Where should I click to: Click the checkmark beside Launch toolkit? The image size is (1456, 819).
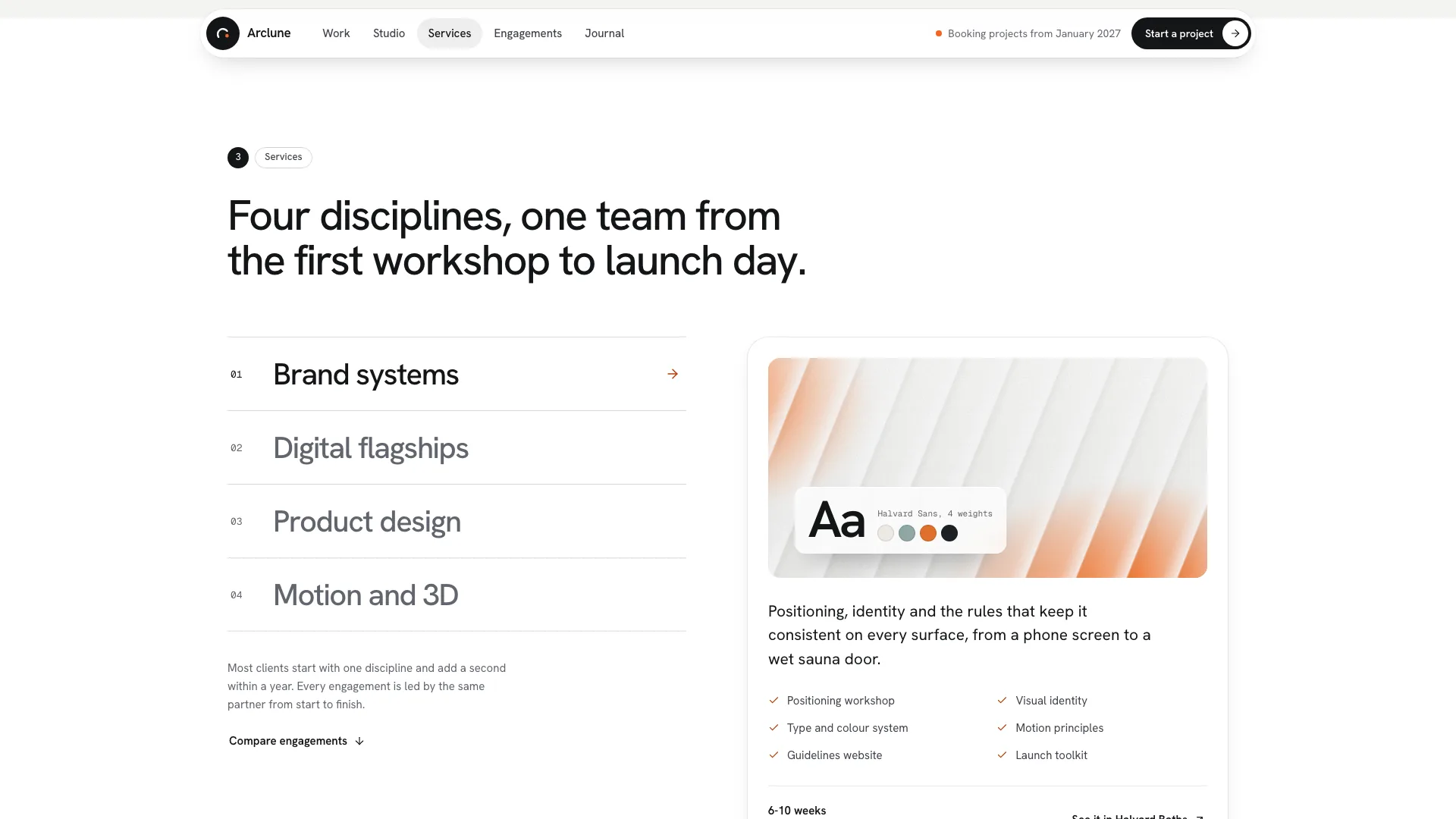[x=1002, y=755]
